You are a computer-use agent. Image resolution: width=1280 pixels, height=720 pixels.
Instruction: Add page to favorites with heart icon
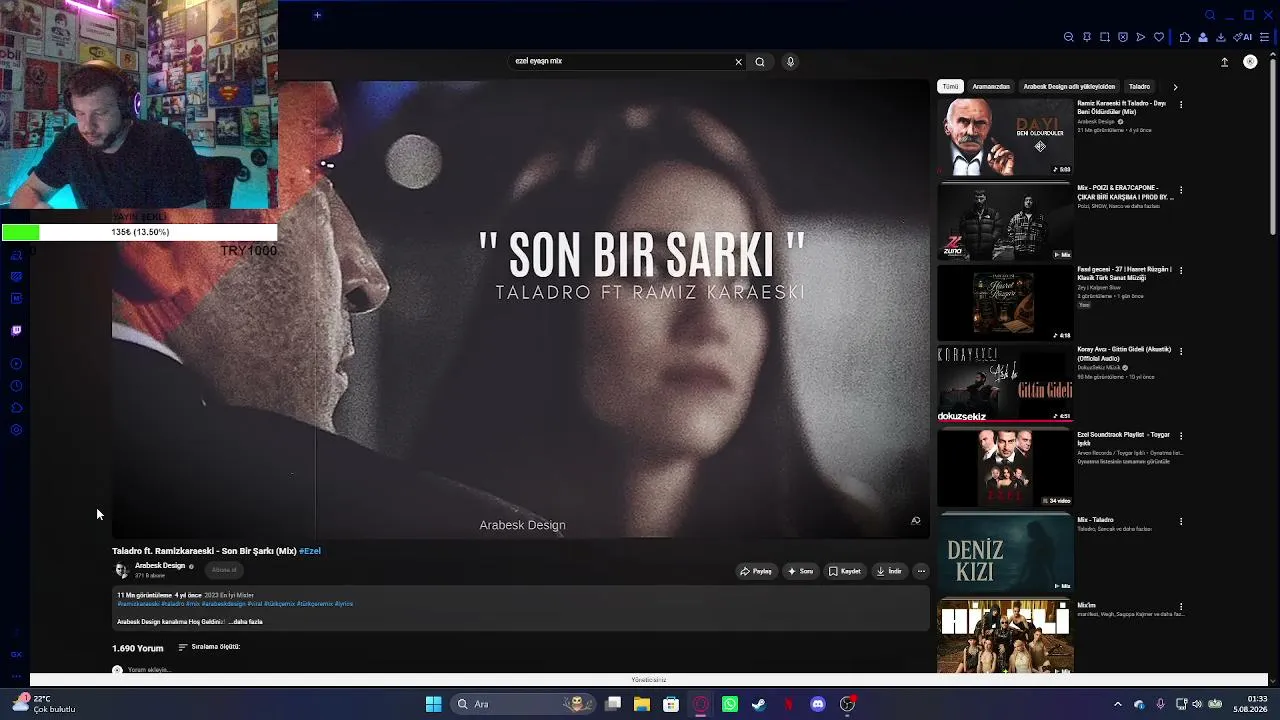1159,37
